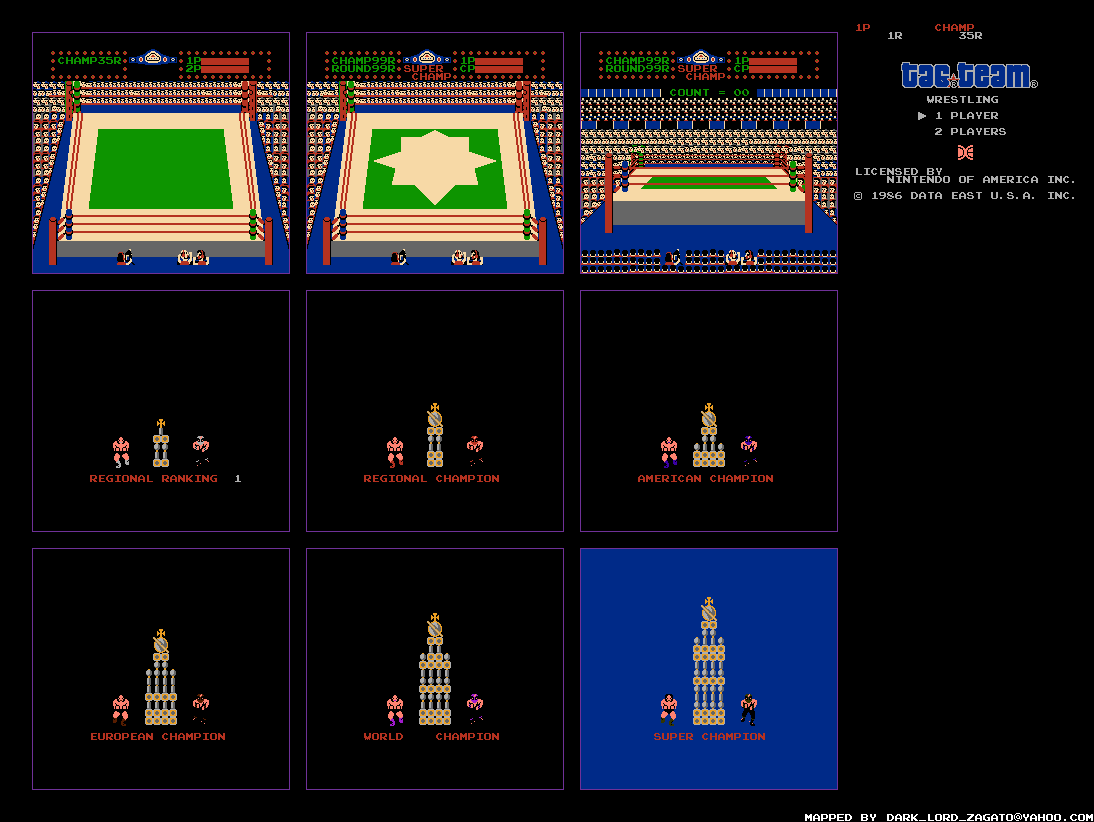Click the mapper email DARK_LORD_ZAGATO@YAHOO.COM
Image resolution: width=1094 pixels, height=822 pixels.
(x=989, y=817)
